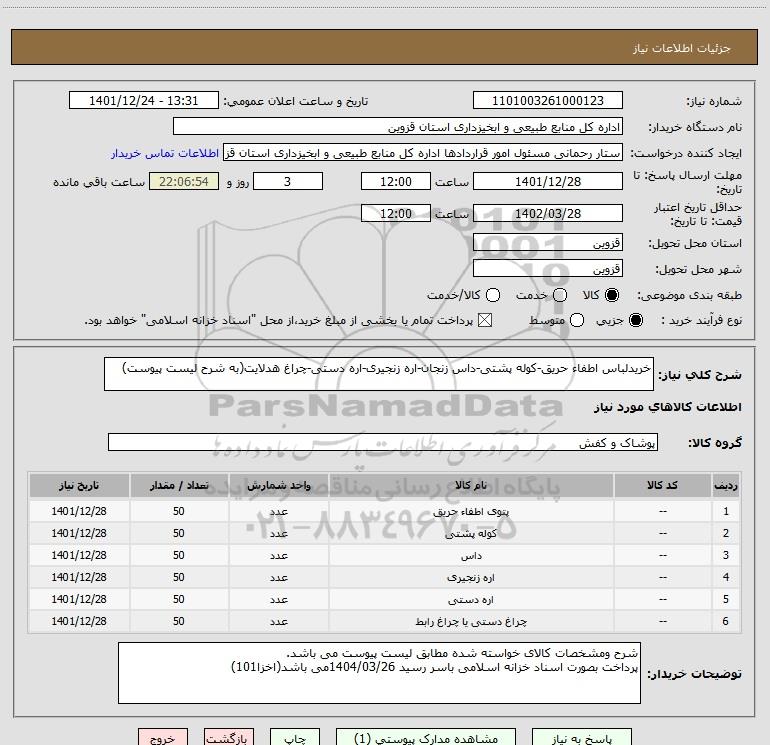Click the ردیف column header
This screenshot has width=770, height=745.
click(726, 485)
